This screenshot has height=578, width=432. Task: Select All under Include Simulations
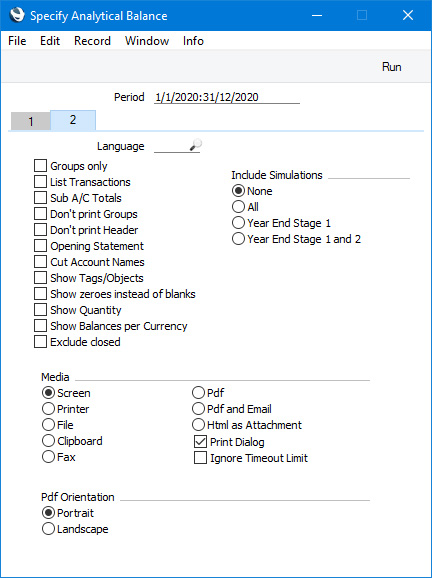click(238, 207)
